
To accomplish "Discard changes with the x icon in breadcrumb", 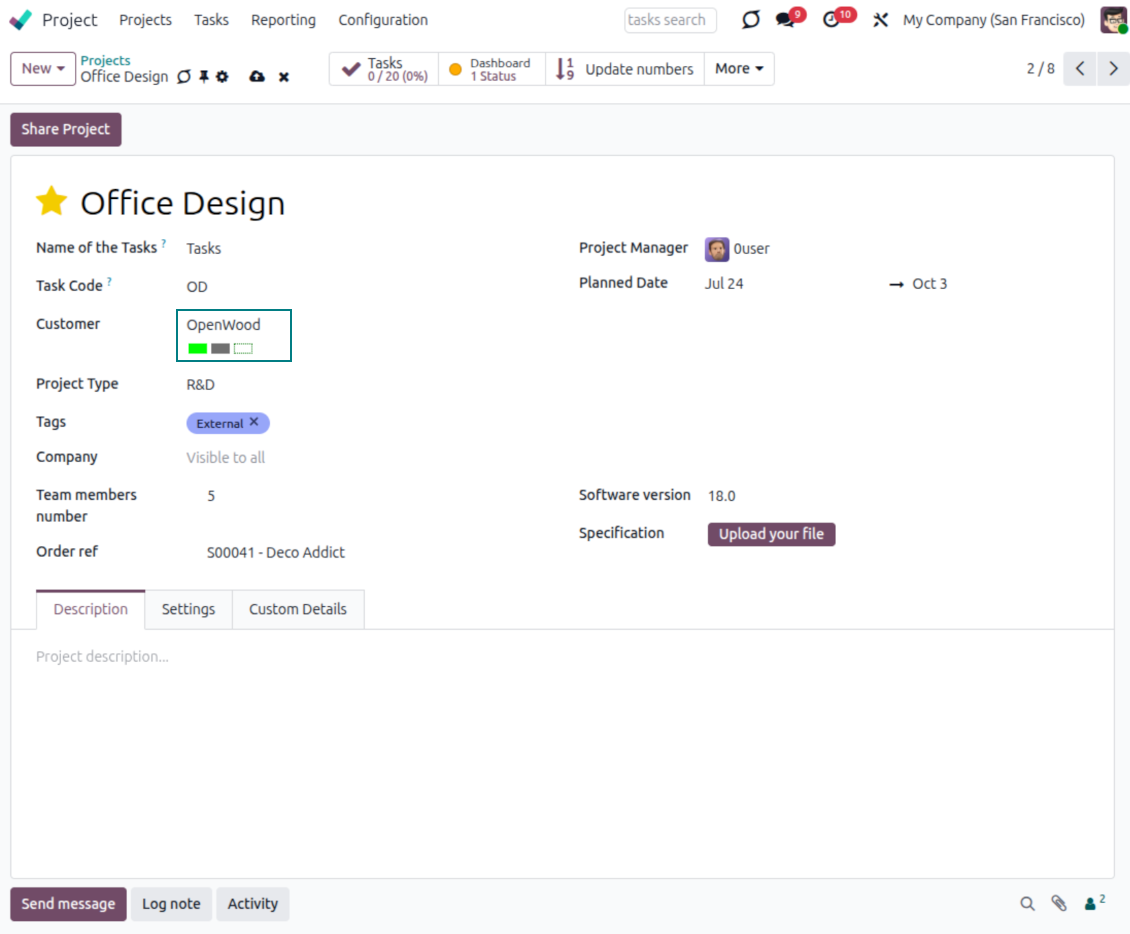I will pos(284,76).
